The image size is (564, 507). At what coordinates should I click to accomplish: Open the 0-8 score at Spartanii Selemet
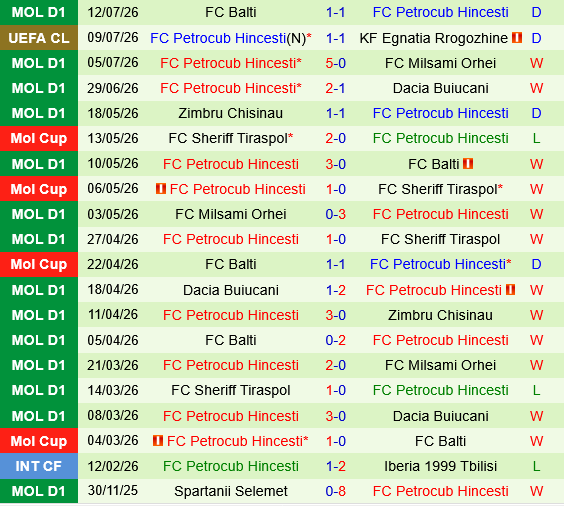(x=336, y=491)
